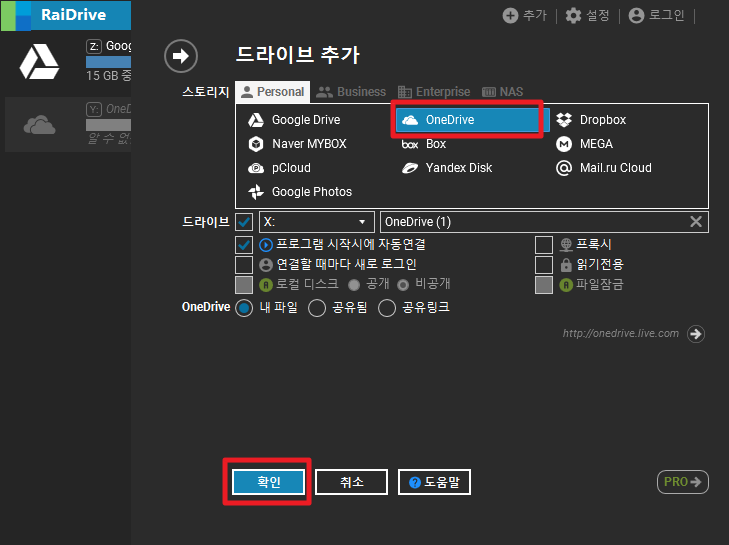Click the 로그인 login user icon

click(x=636, y=15)
